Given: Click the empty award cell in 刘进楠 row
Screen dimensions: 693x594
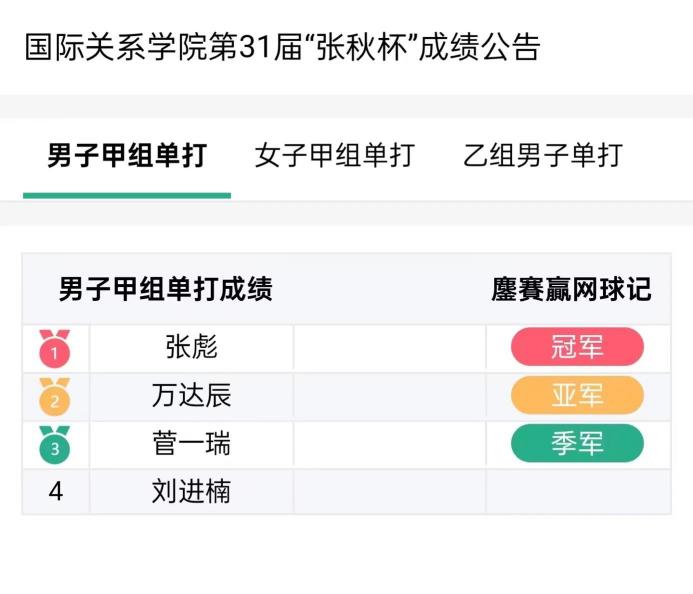Looking at the screenshot, I should 577,491.
